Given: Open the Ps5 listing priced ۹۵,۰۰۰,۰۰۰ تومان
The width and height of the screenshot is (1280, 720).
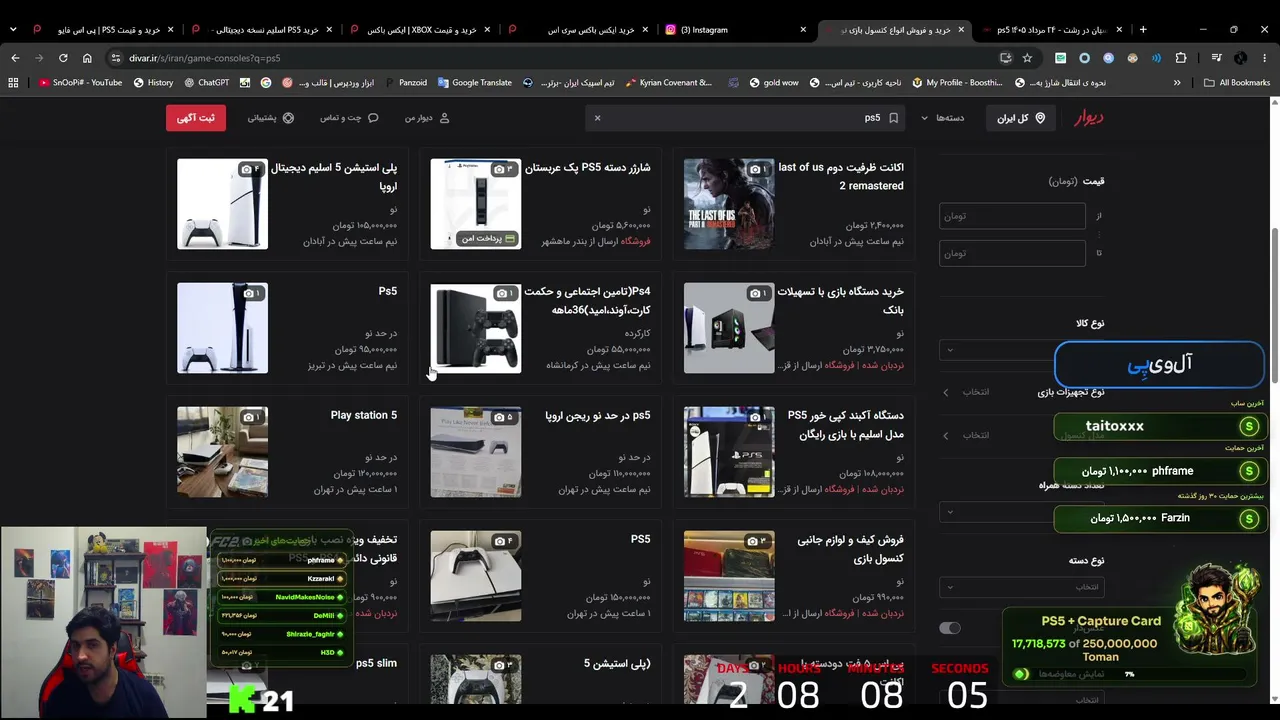Looking at the screenshot, I should (x=287, y=328).
